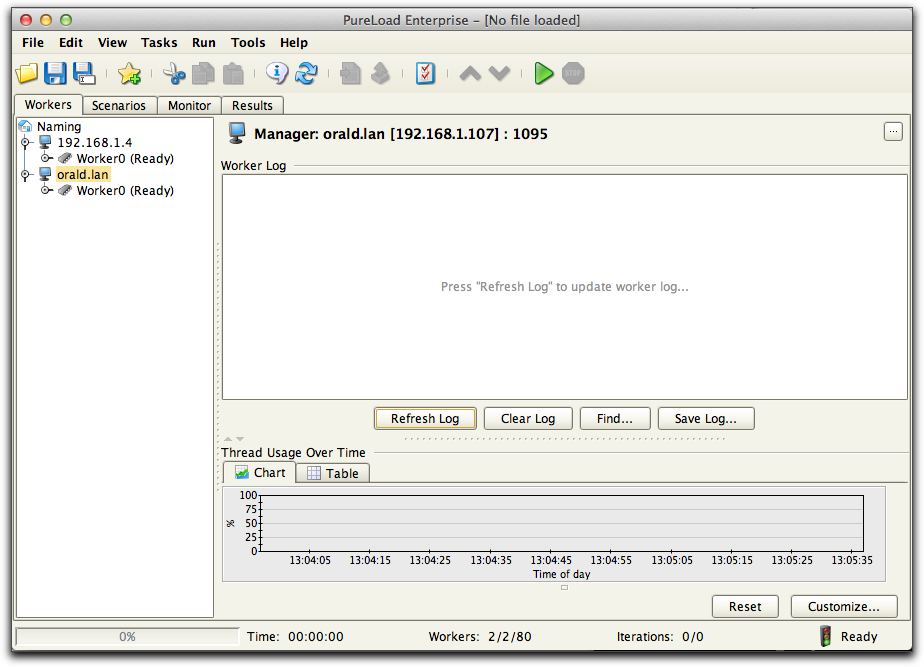Open the checklist icon in toolbar
The width and height of the screenshot is (924, 667).
click(x=425, y=74)
